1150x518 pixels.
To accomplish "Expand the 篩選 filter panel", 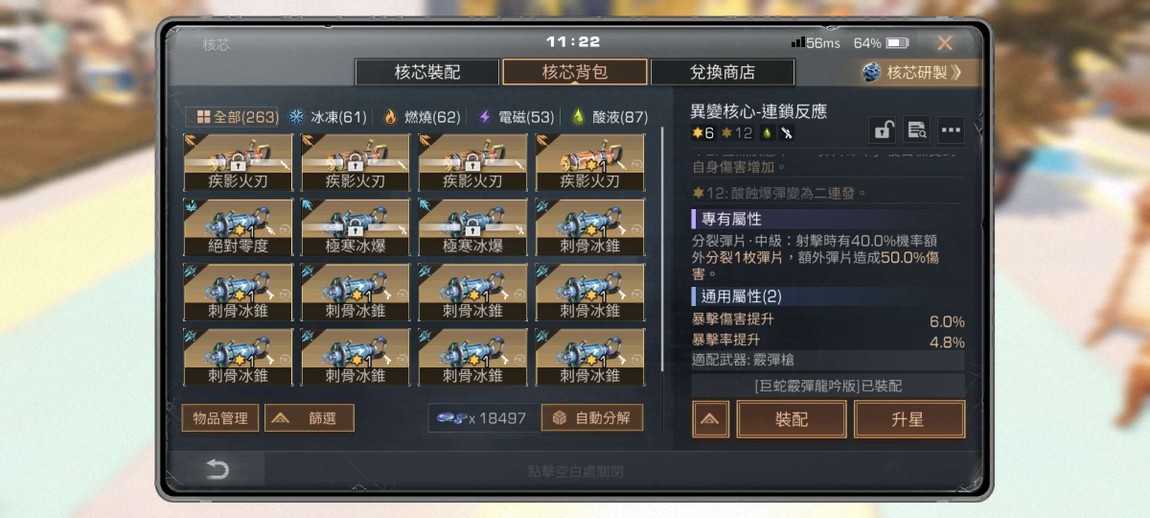I will (310, 418).
